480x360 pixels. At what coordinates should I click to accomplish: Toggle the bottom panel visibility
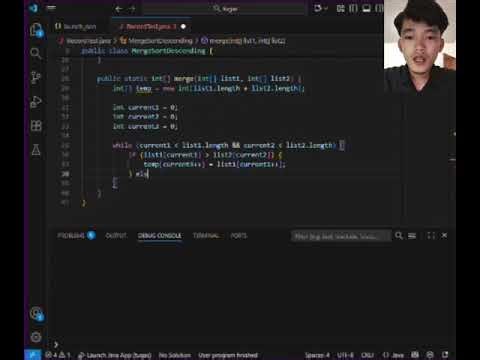(x=366, y=8)
